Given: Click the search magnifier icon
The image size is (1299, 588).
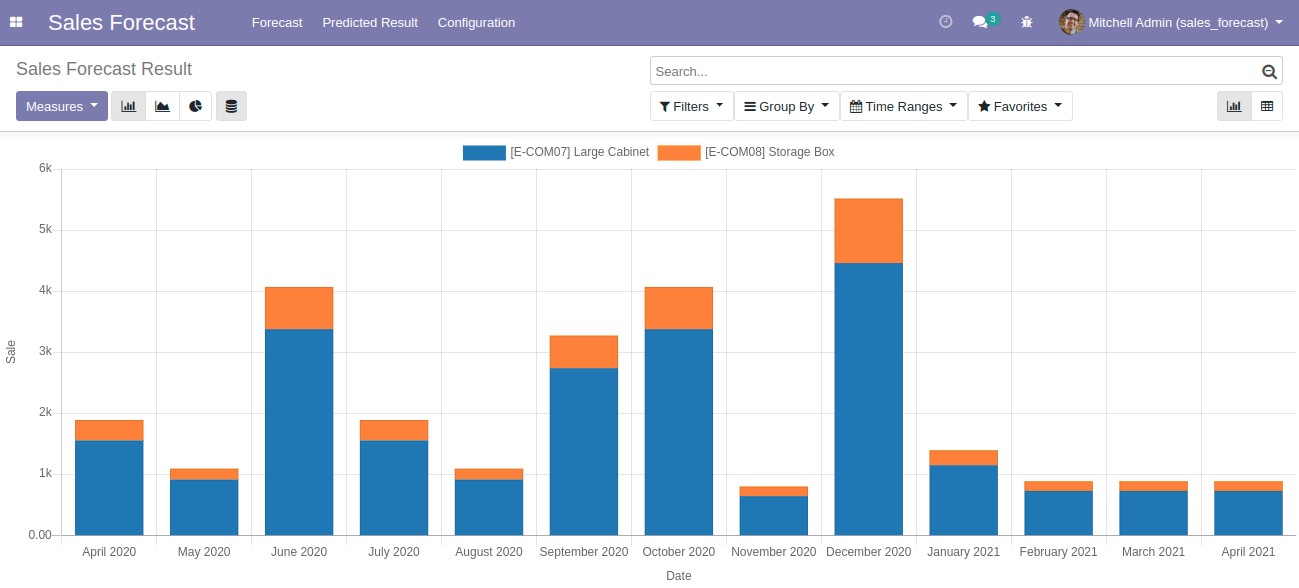Looking at the screenshot, I should pos(1269,71).
